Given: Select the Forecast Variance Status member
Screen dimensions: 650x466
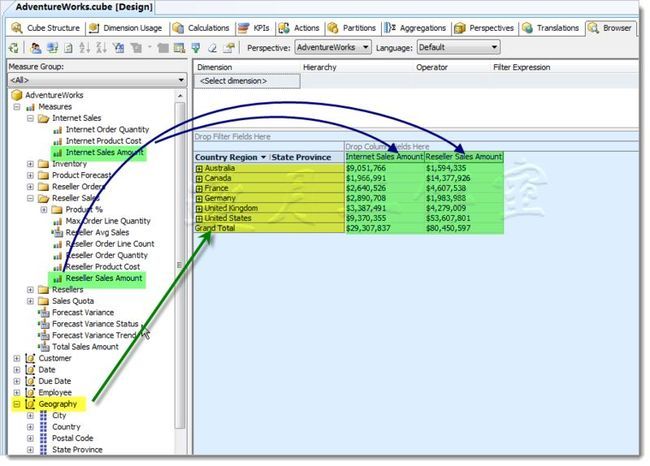Looking at the screenshot, I should pyautogui.click(x=95, y=324).
